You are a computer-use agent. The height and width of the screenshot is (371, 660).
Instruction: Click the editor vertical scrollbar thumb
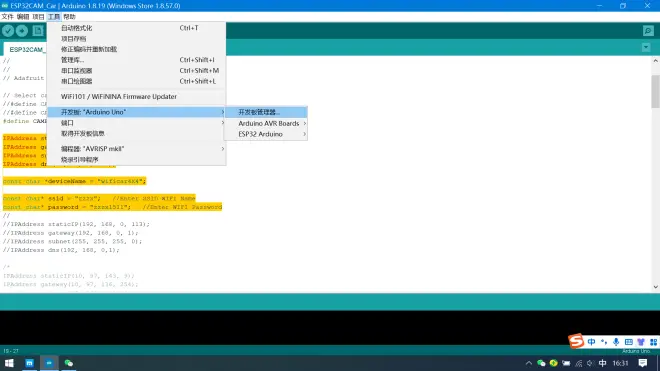click(655, 91)
